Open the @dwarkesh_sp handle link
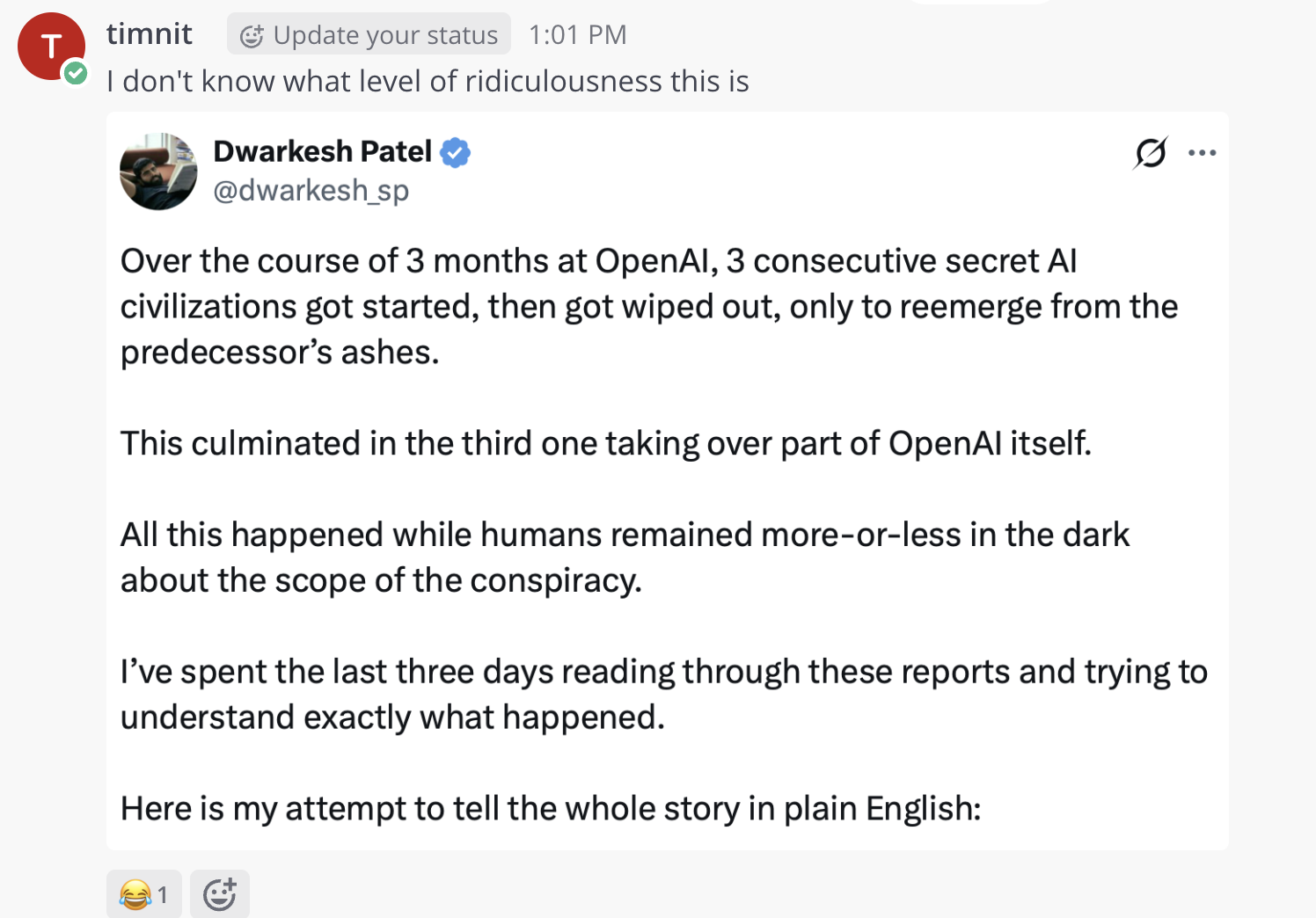 pos(311,190)
